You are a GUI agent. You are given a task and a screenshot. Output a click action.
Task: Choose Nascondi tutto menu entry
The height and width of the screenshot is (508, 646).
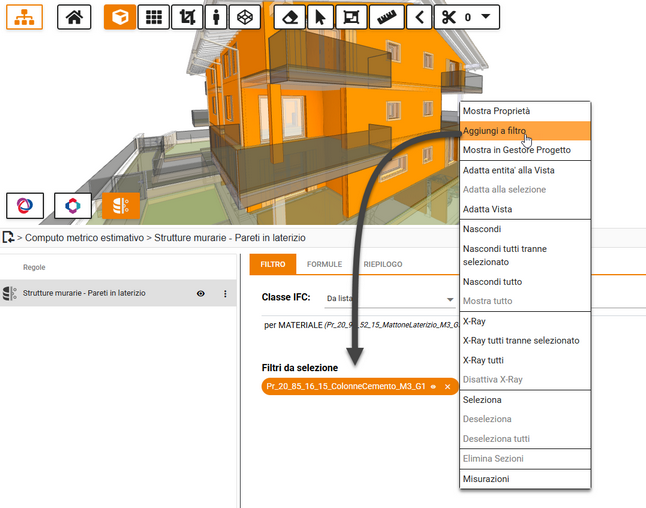pyautogui.click(x=525, y=282)
